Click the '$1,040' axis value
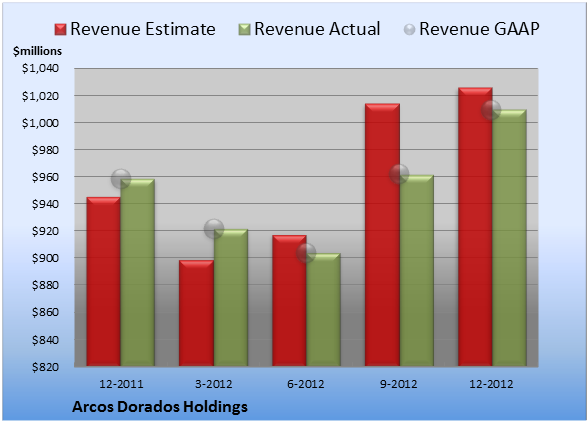 [40, 68]
